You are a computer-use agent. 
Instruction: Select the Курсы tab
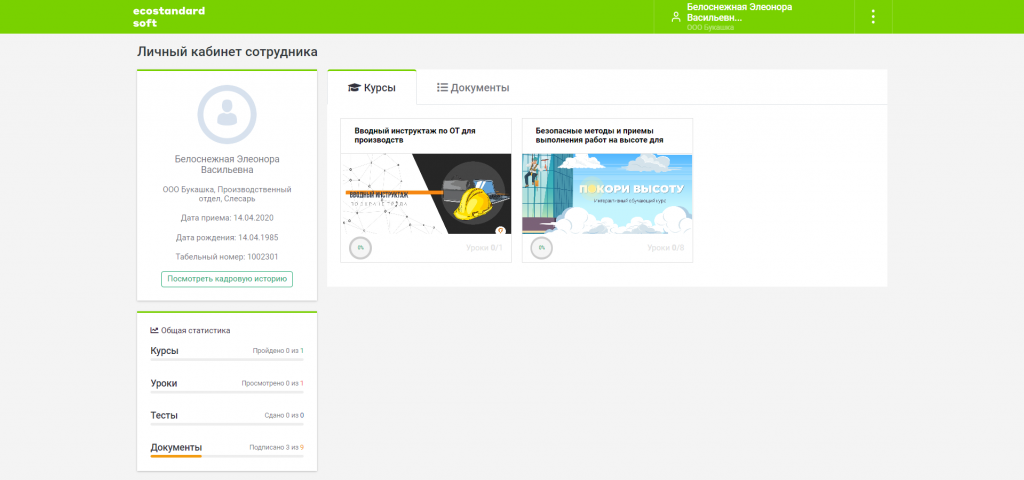click(x=371, y=88)
